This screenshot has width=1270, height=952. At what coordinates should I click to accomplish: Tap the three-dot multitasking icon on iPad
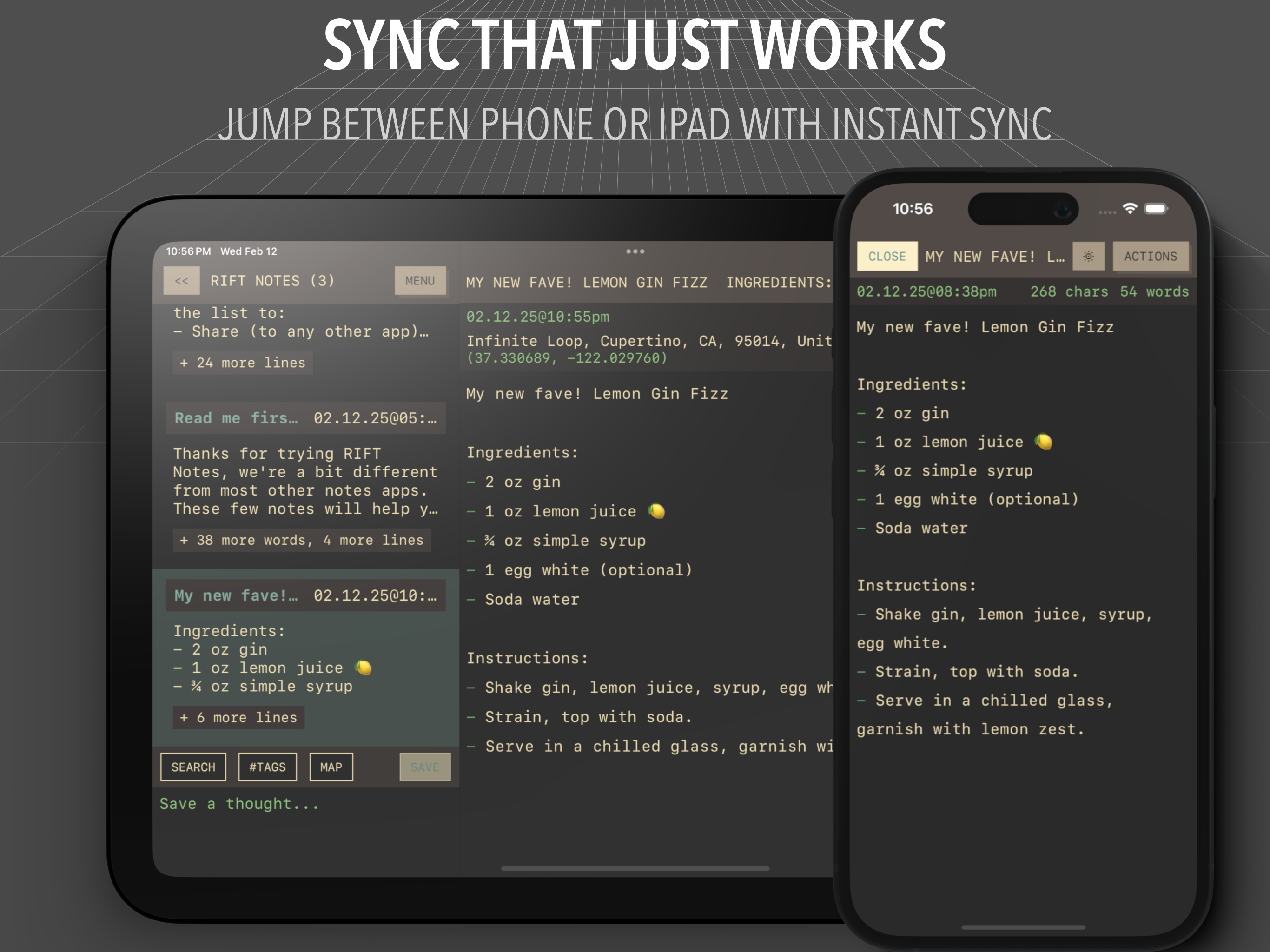pos(635,251)
